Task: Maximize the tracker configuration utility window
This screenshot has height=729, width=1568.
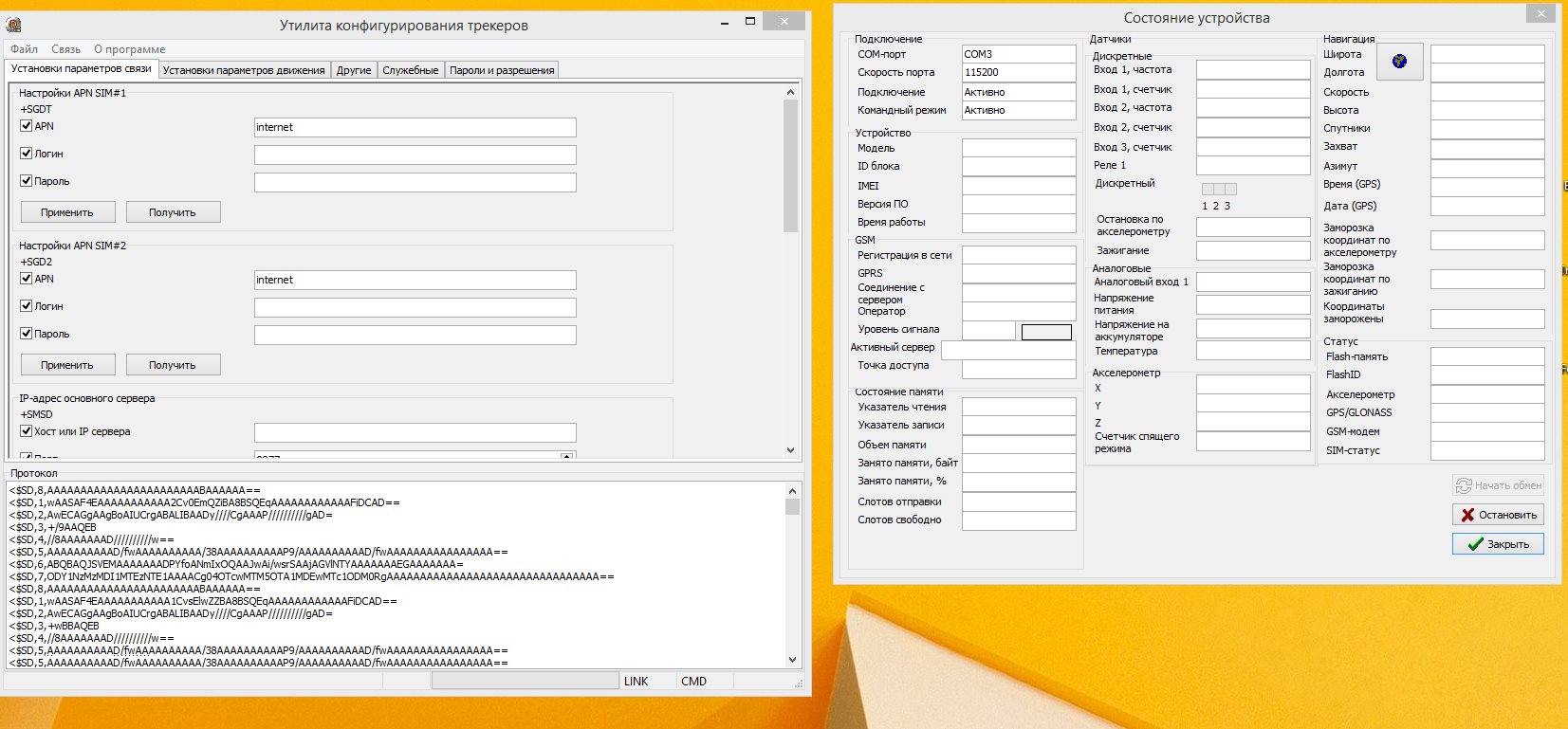Action: [750, 21]
